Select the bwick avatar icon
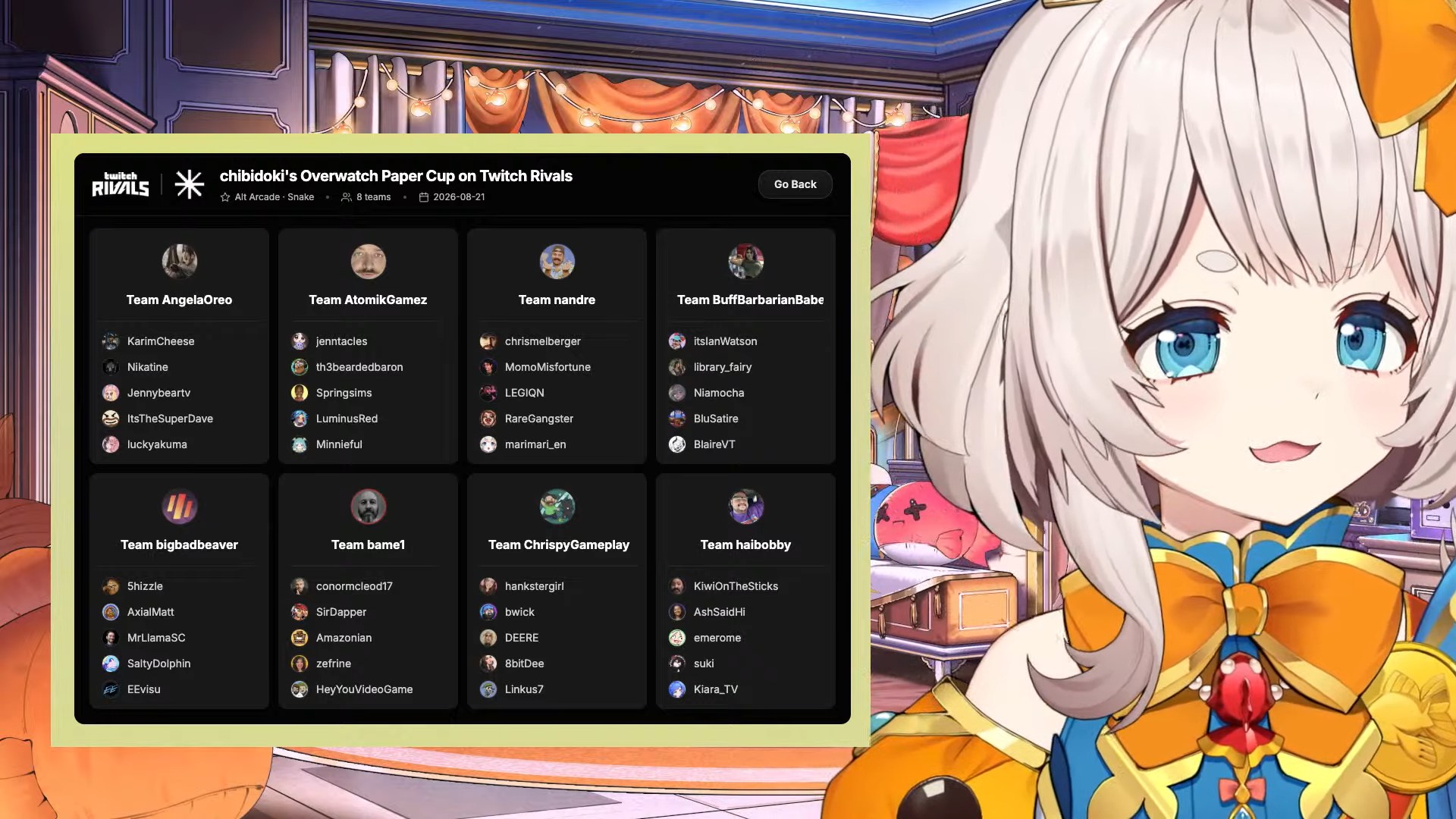1456x819 pixels. pyautogui.click(x=488, y=612)
